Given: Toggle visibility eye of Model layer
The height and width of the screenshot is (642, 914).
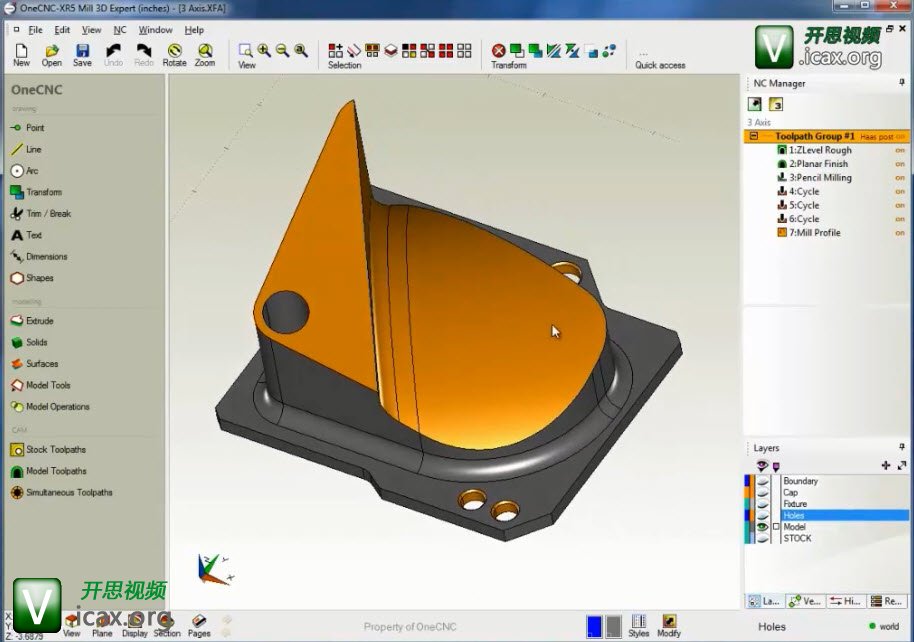Looking at the screenshot, I should [762, 527].
